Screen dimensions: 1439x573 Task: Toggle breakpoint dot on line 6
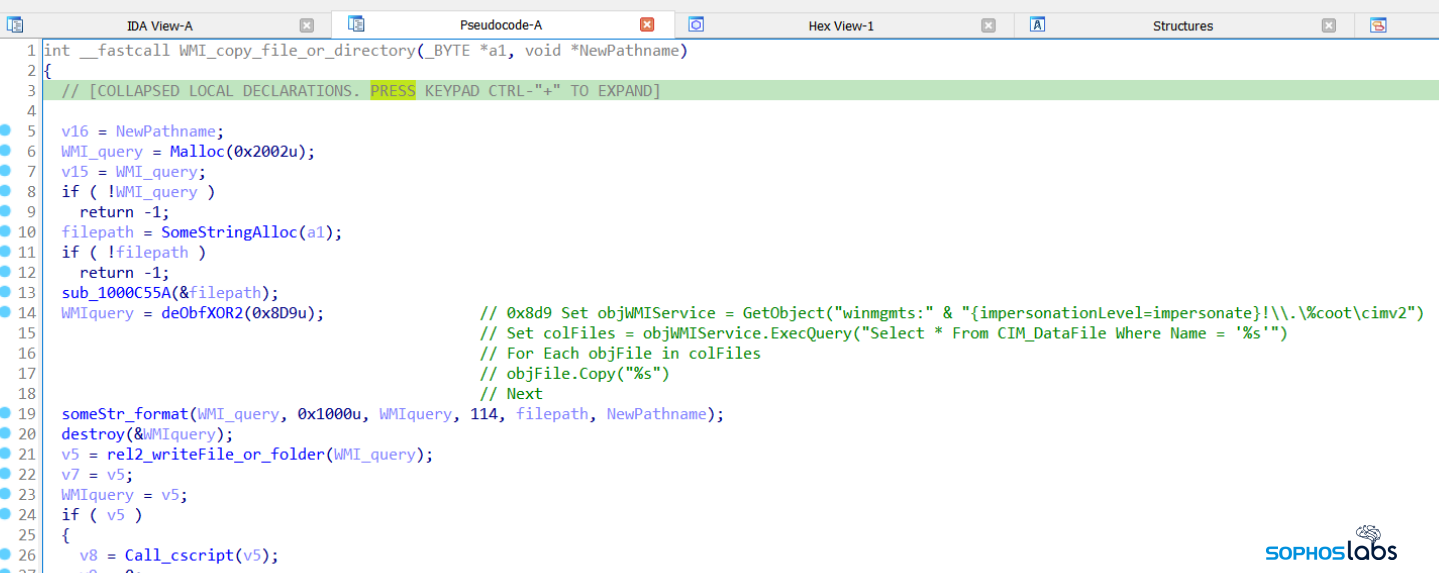[x=6, y=151]
